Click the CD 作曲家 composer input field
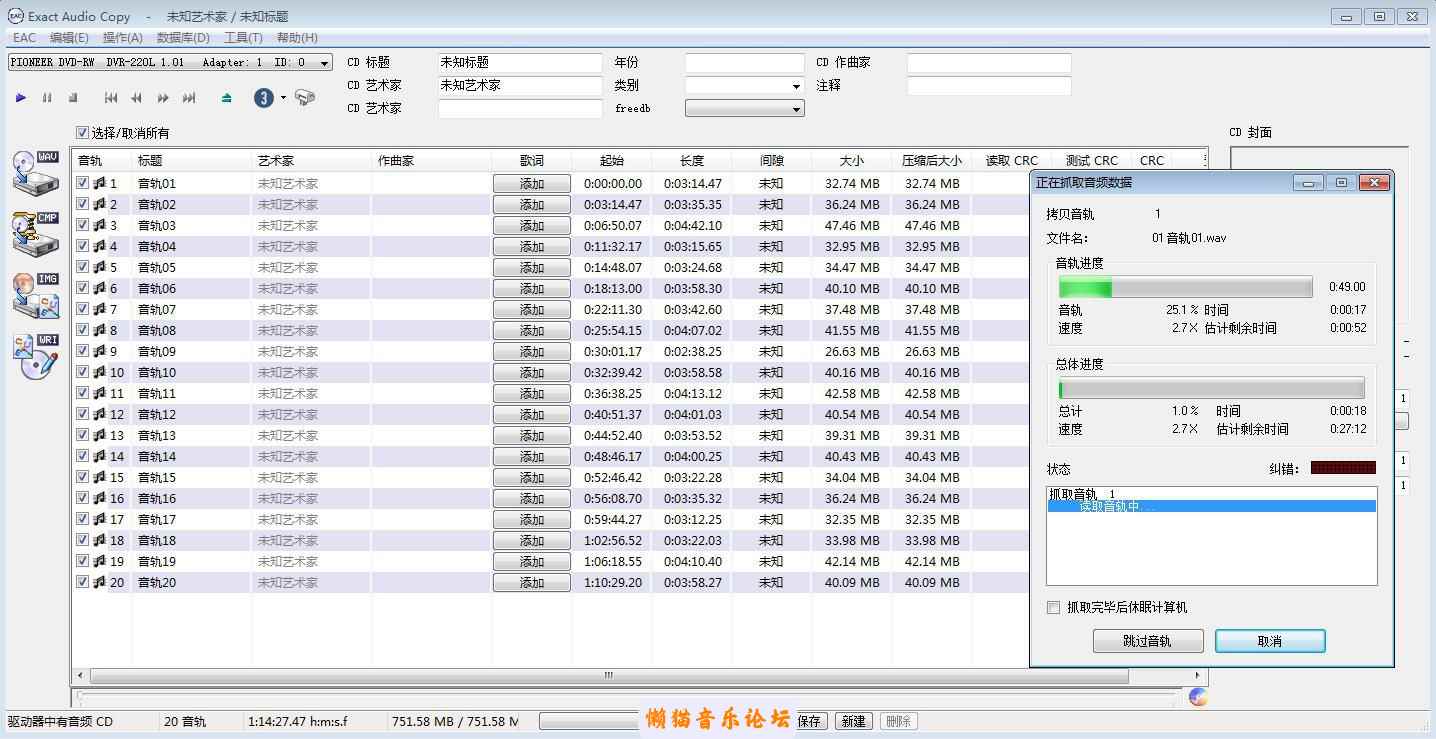Viewport: 1436px width, 739px height. point(989,62)
